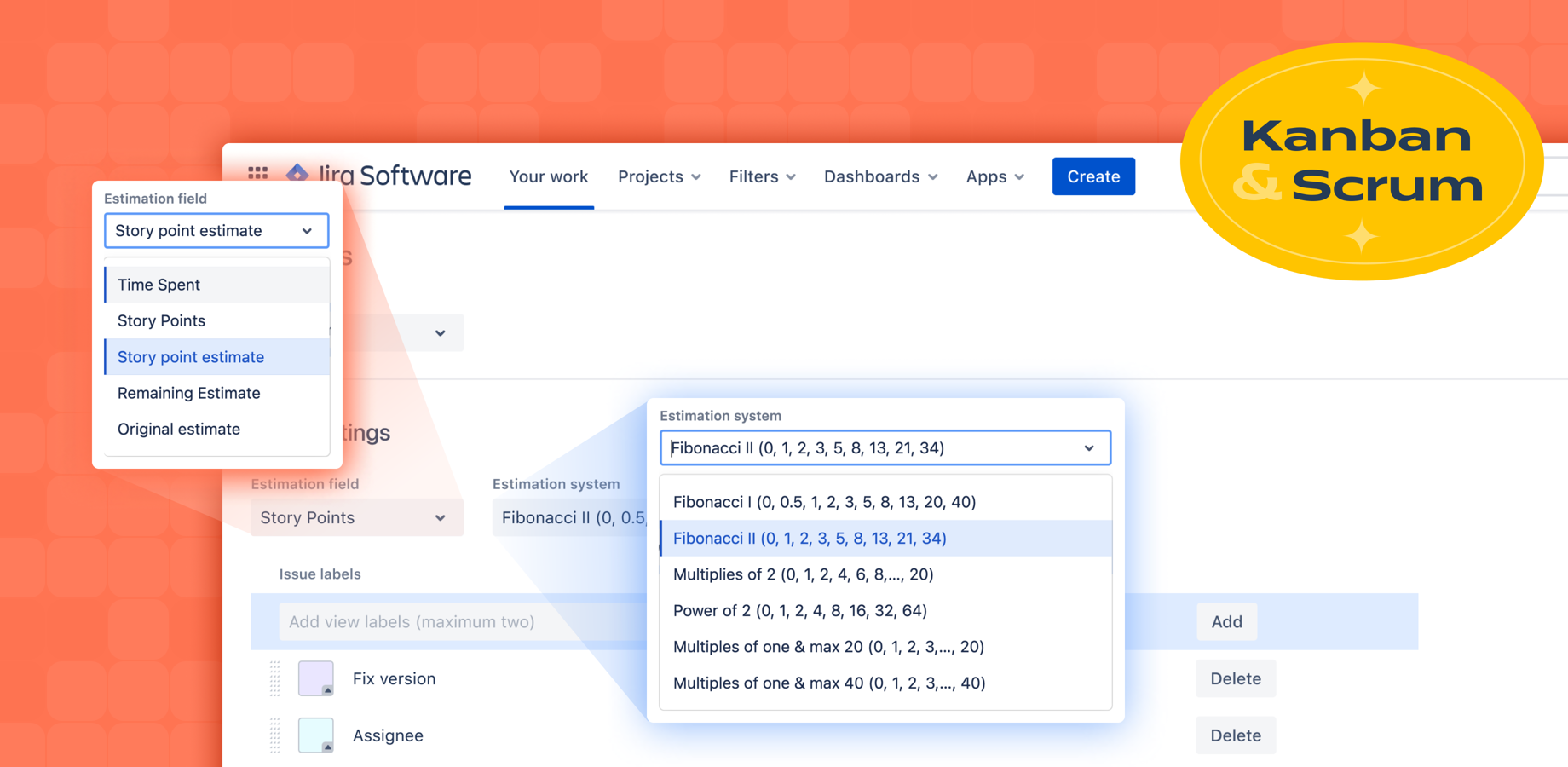
Task: Click the Assignee label text
Action: coord(388,735)
